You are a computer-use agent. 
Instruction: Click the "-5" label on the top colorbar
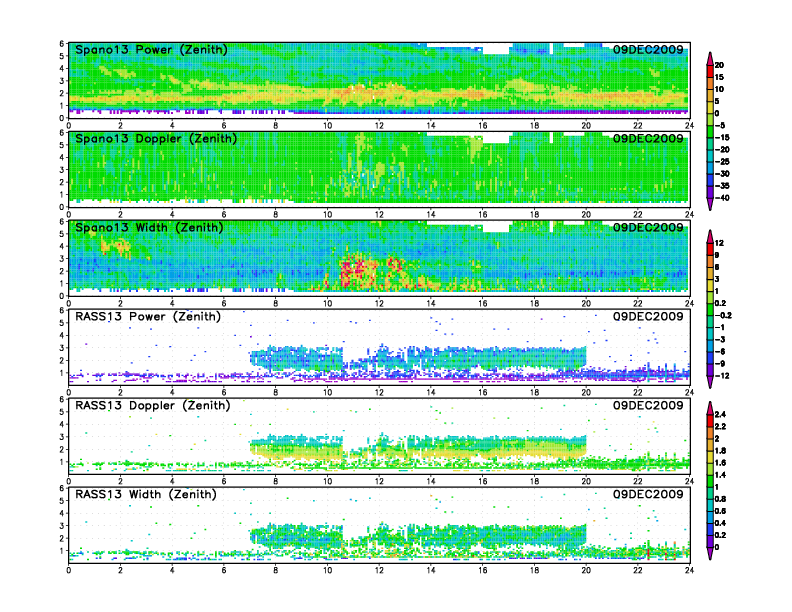tap(720, 125)
